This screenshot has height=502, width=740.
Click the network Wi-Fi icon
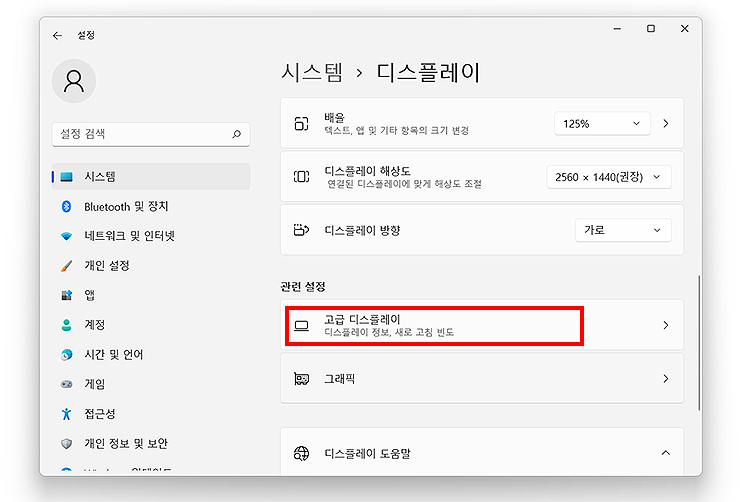67,236
